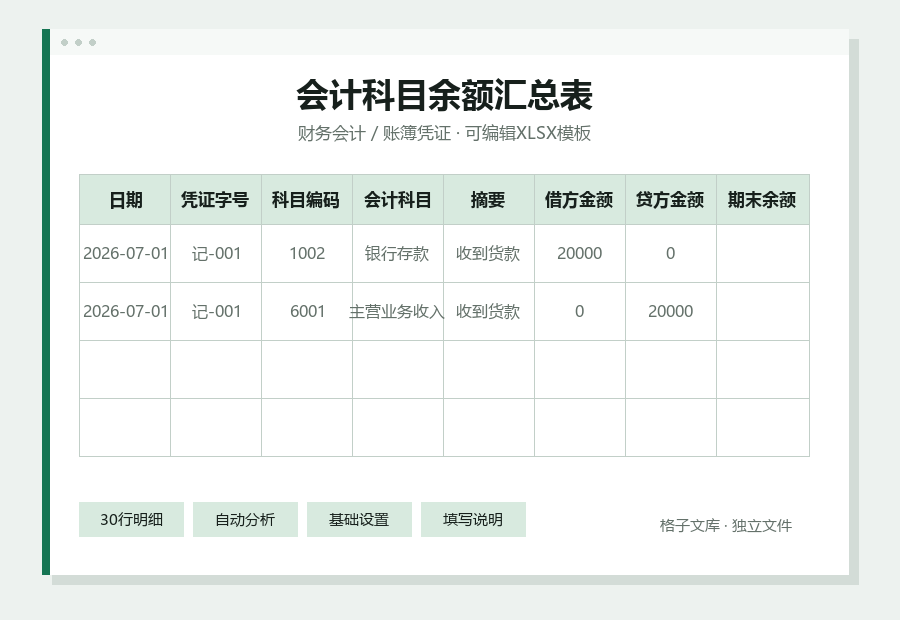This screenshot has width=900, height=620.
Task: Select the 凭证字号 column header
Action: coord(216,200)
